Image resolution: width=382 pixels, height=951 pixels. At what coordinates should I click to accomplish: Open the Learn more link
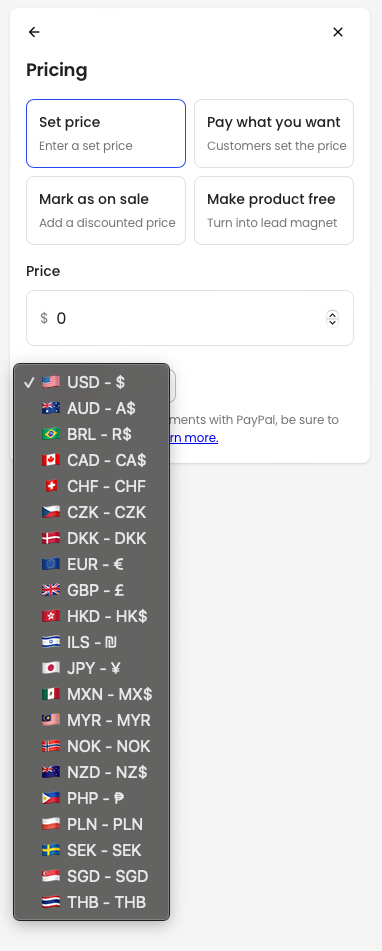[x=192, y=438]
